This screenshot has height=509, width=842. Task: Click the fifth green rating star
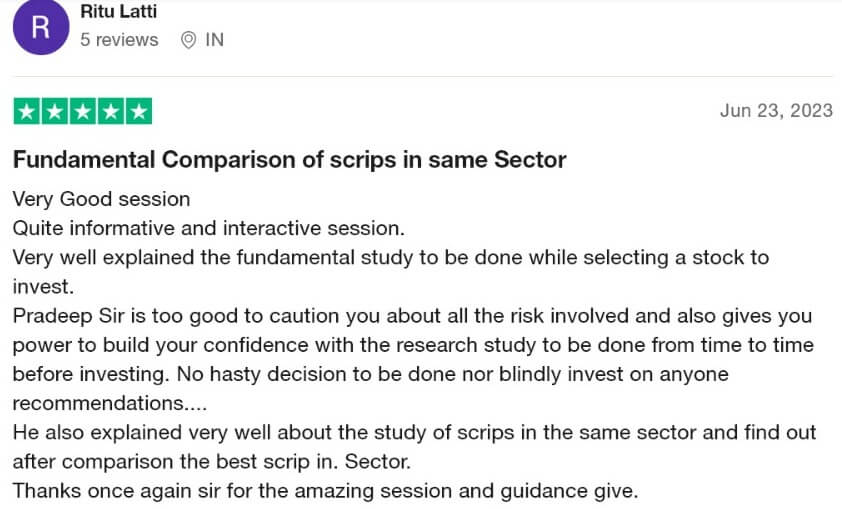tap(138, 112)
